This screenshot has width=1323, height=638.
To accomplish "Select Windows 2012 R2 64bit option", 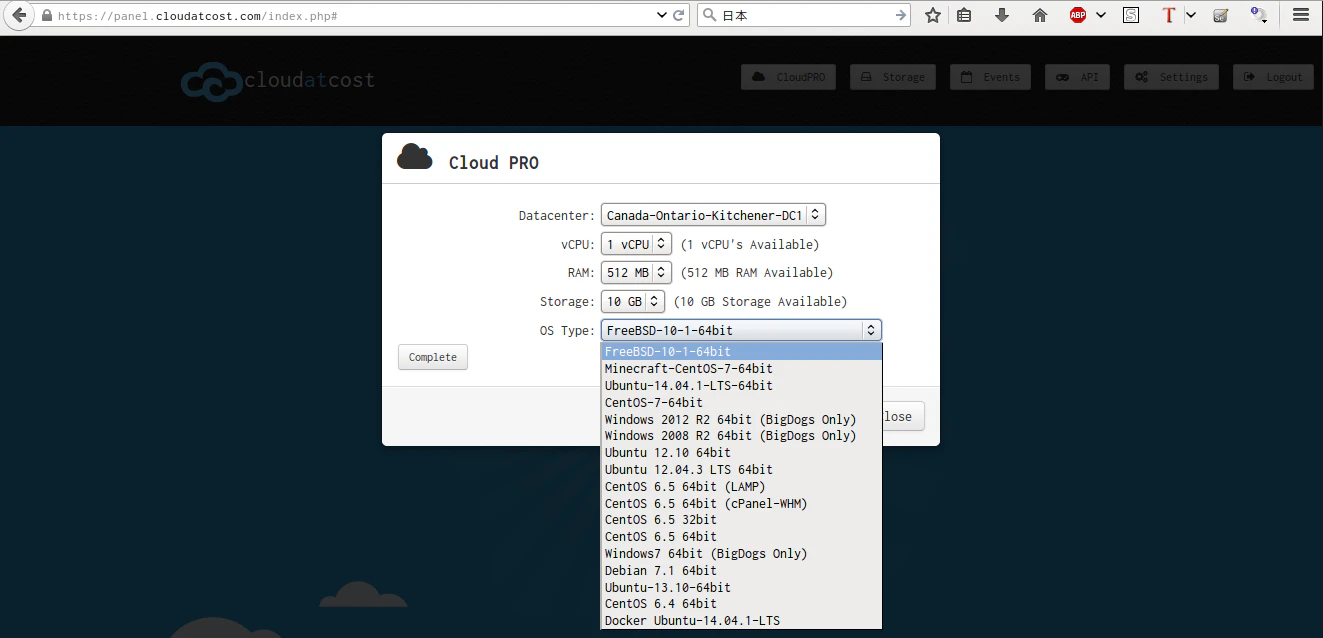I will coord(741,419).
